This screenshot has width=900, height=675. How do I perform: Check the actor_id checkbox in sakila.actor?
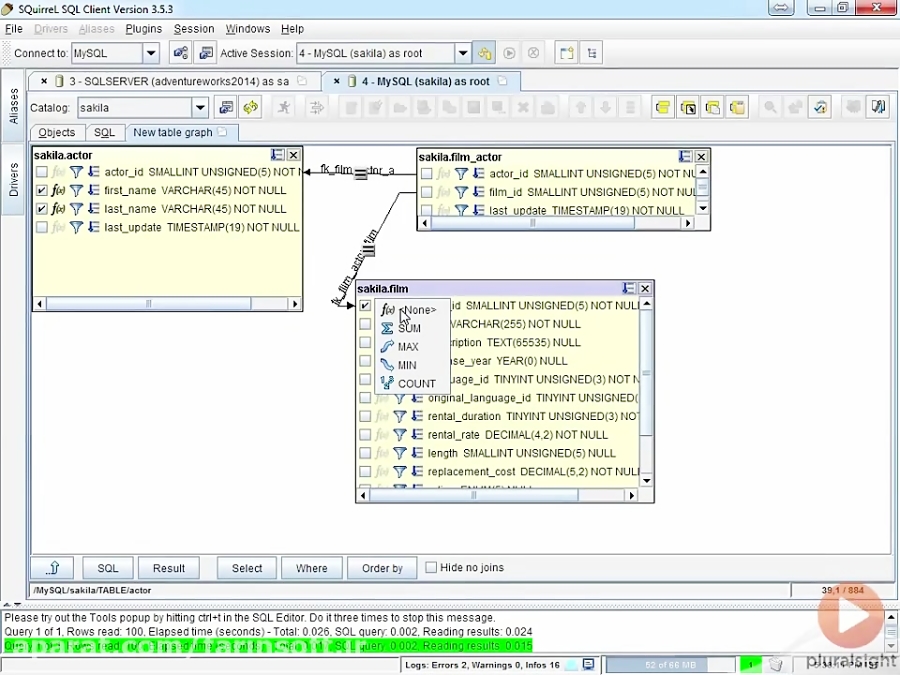point(41,172)
